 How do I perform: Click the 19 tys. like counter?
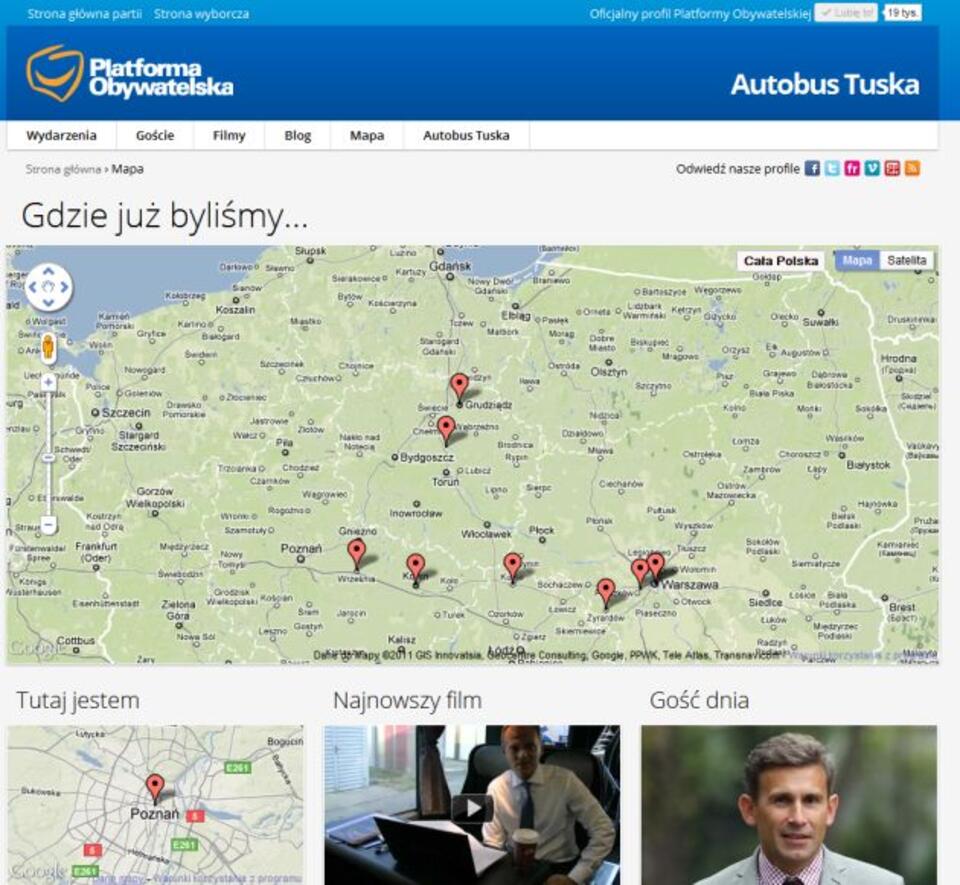[x=902, y=13]
